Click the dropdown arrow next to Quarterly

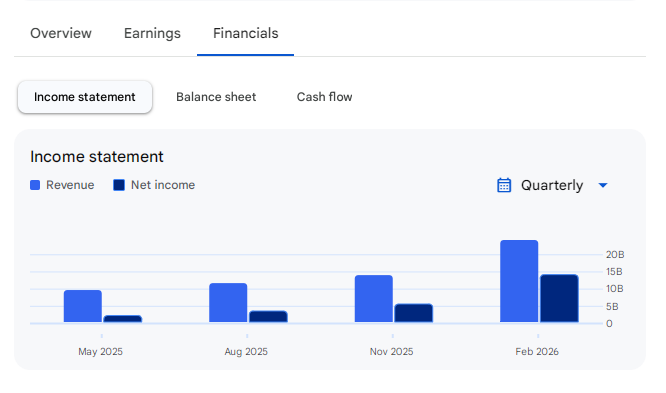pyautogui.click(x=603, y=185)
